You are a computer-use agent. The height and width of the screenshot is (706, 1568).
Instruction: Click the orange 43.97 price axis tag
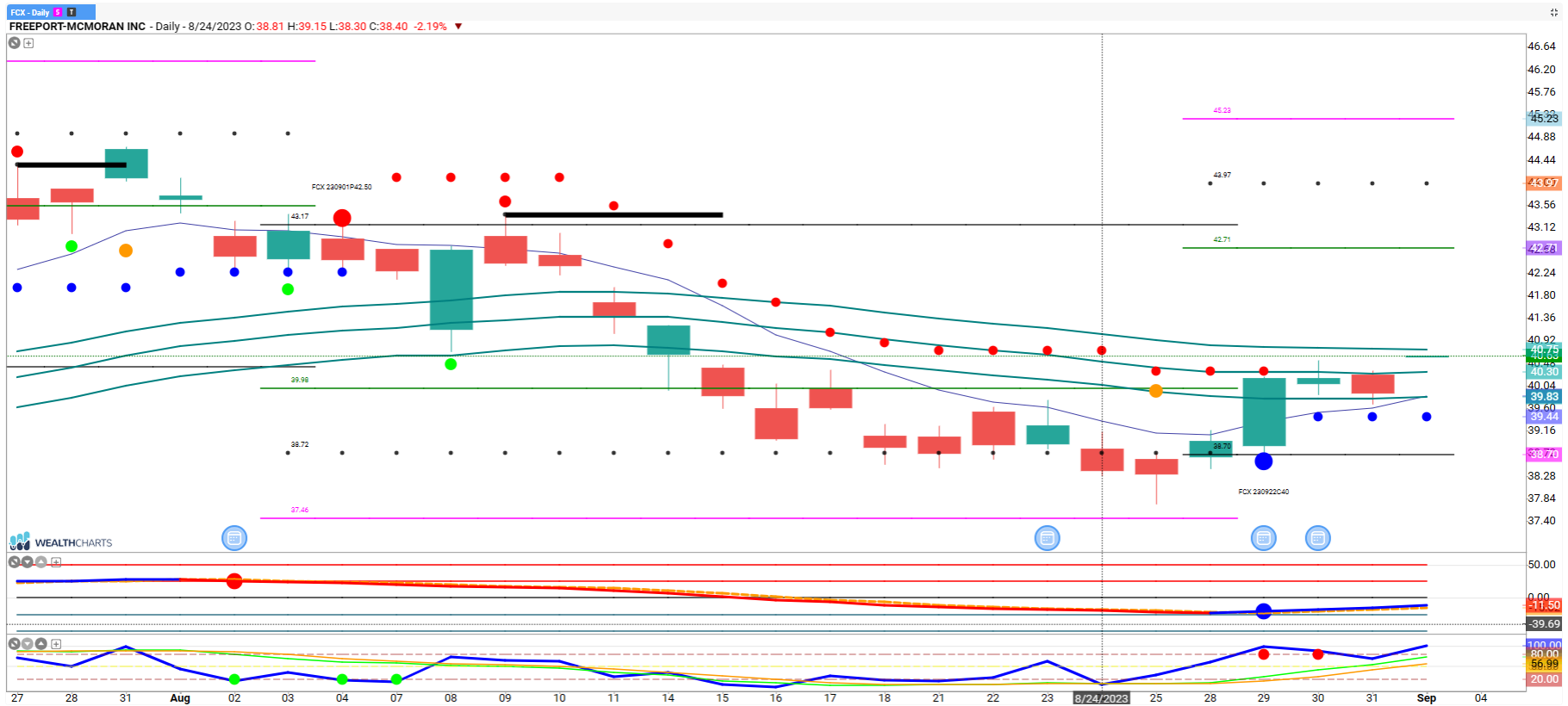[1544, 183]
